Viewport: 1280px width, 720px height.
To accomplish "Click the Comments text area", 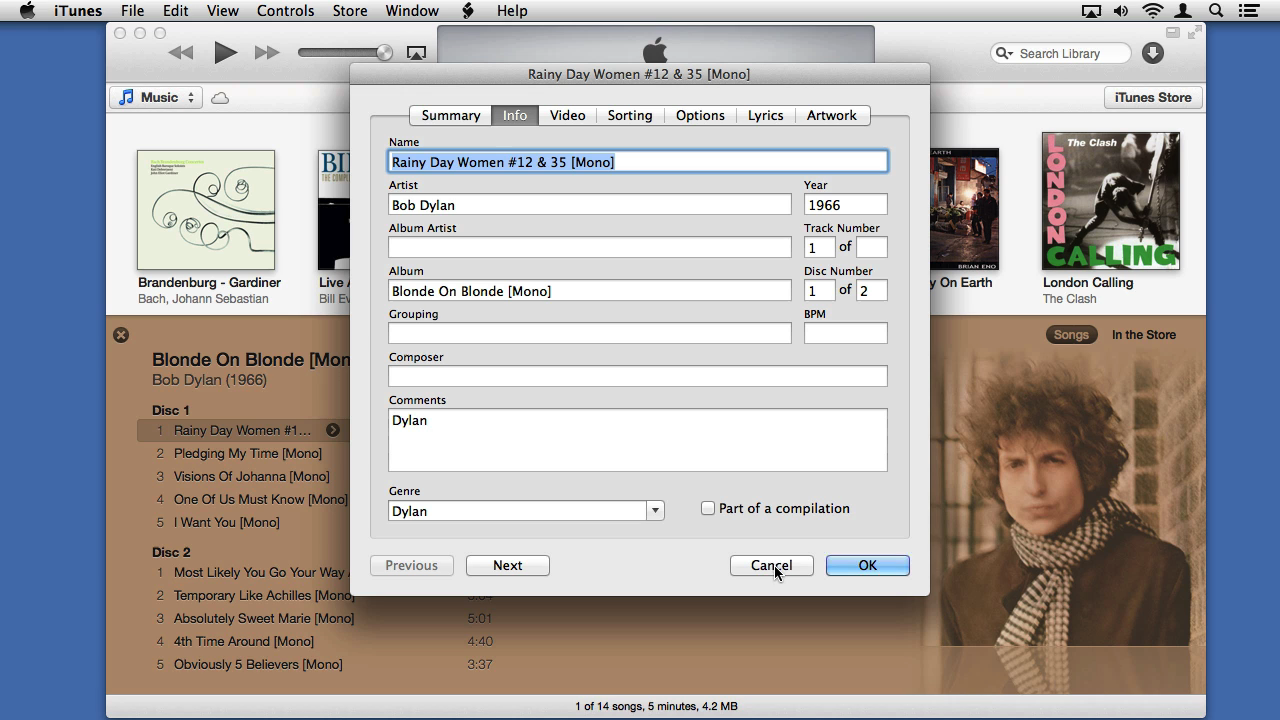I will point(638,440).
